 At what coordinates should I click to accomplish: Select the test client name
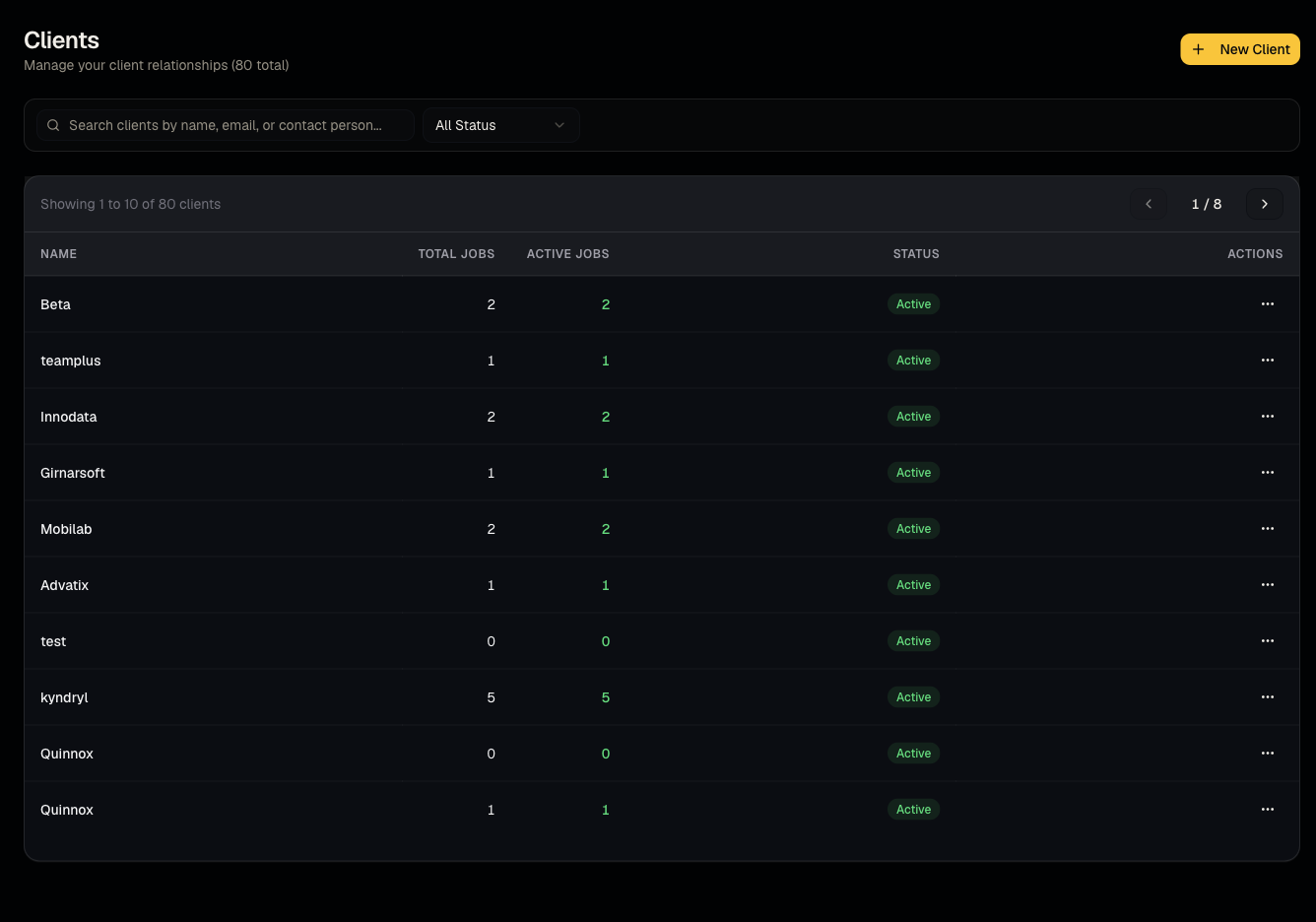tap(53, 641)
